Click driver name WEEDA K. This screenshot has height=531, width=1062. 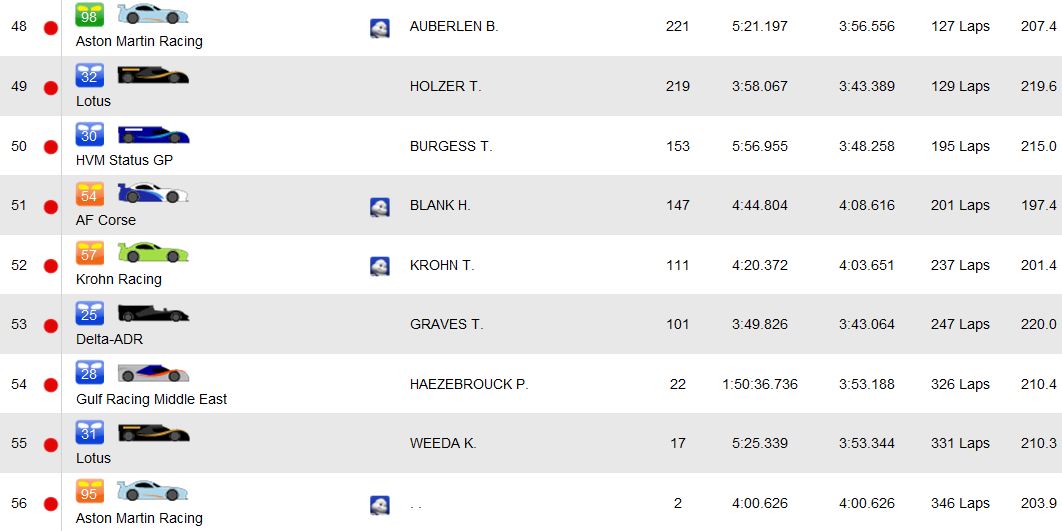pos(443,443)
